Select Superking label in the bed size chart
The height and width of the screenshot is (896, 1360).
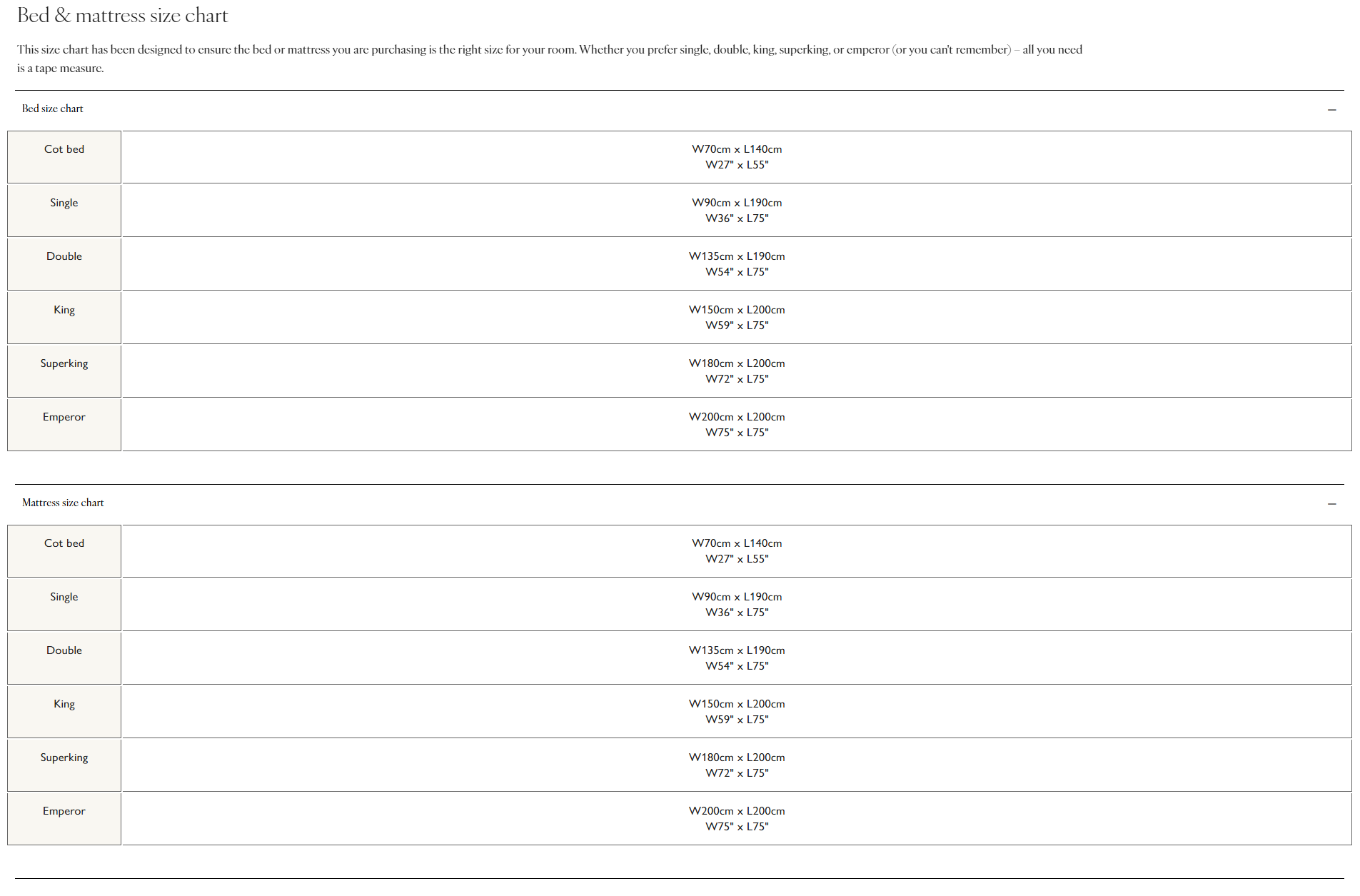pyautogui.click(x=64, y=363)
